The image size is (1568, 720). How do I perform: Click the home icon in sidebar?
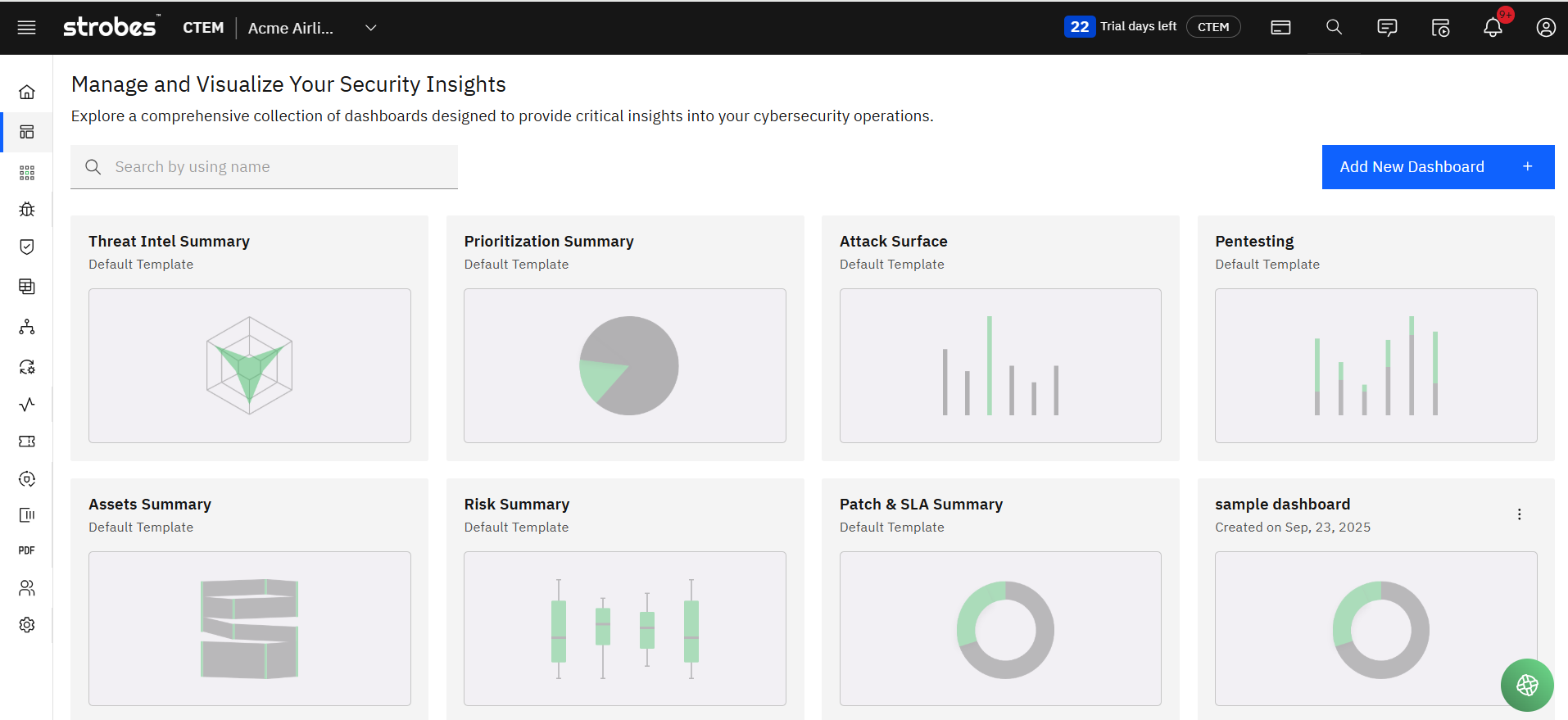click(27, 92)
